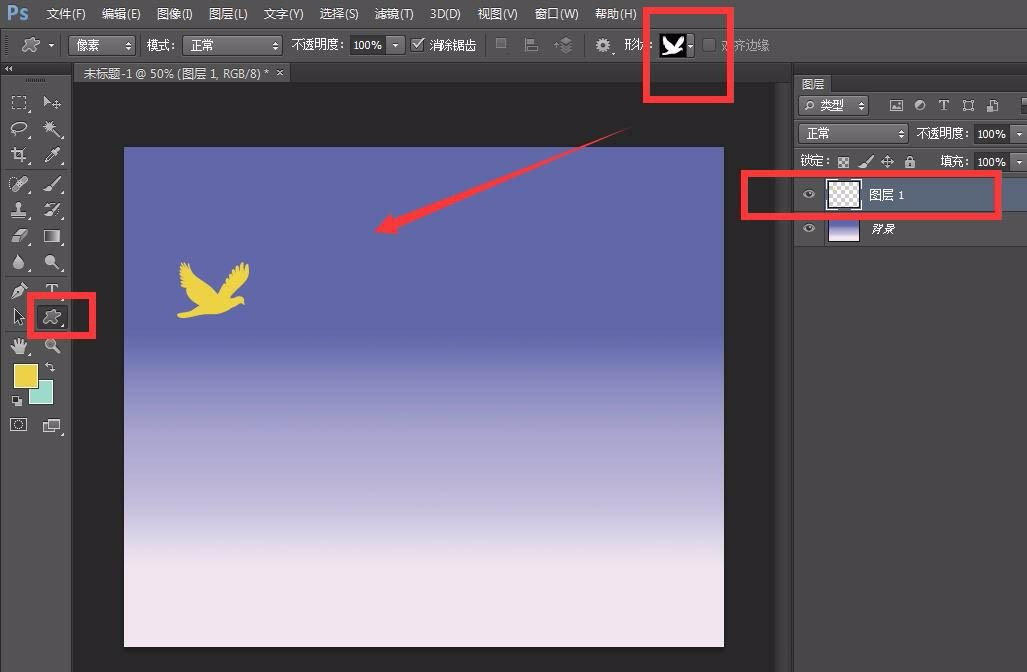Filter layers by smart object type

click(x=993, y=105)
